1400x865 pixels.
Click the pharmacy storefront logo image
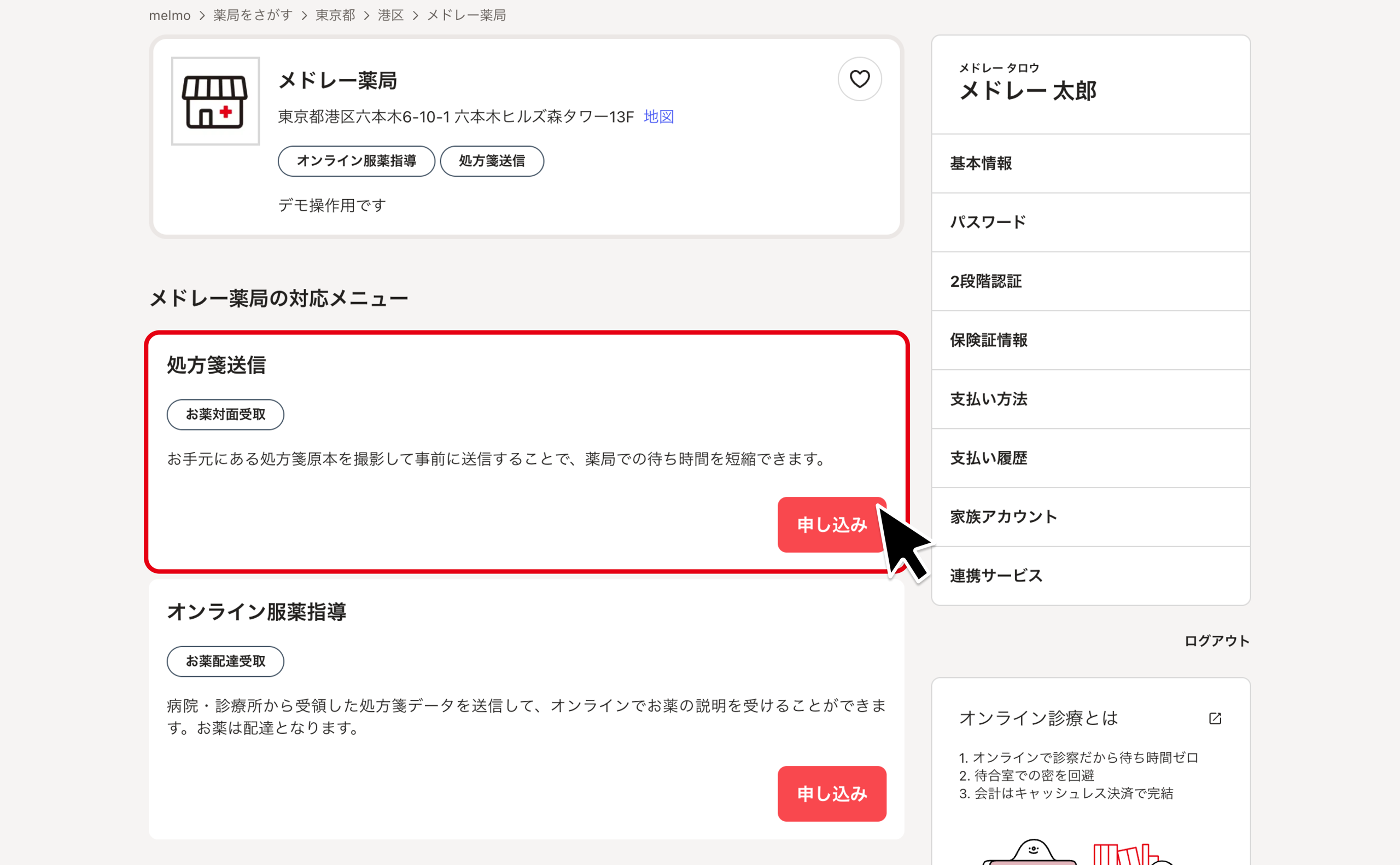[215, 101]
